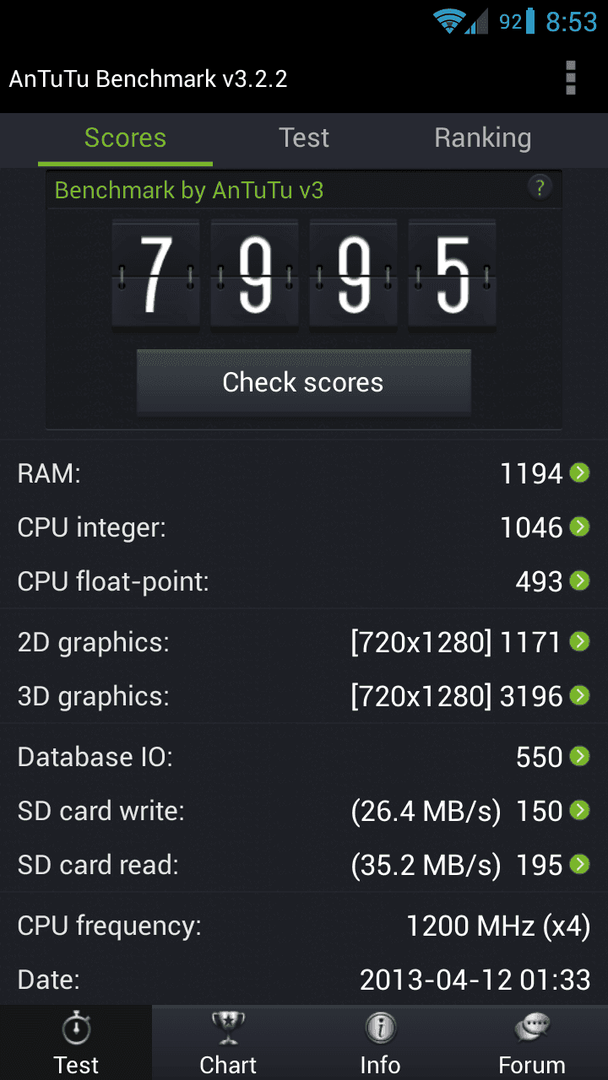Expand the CPU float-point score arrow
This screenshot has height=1080, width=608.
pos(580,581)
